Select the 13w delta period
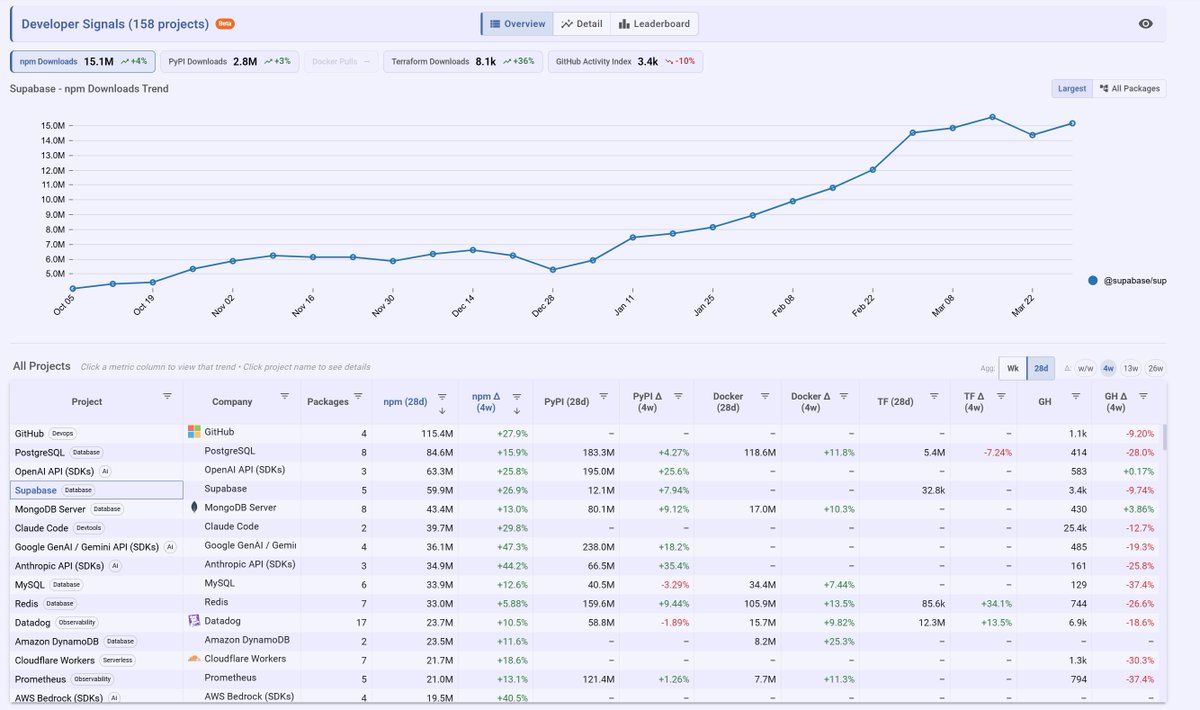 [x=1130, y=368]
